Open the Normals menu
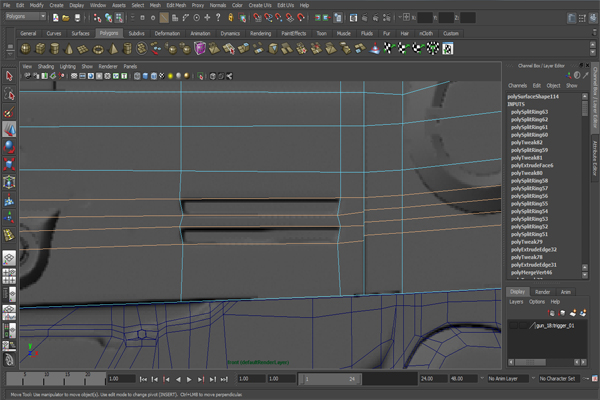 218,5
